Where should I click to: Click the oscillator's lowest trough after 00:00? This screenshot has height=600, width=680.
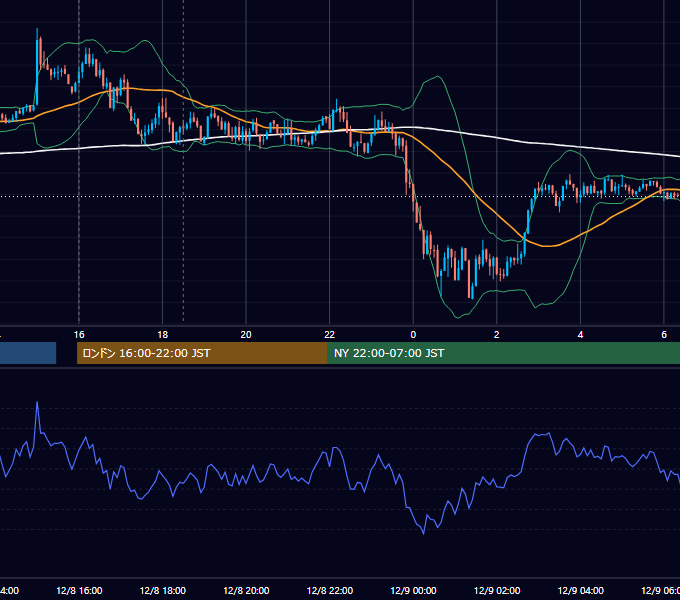[x=424, y=533]
